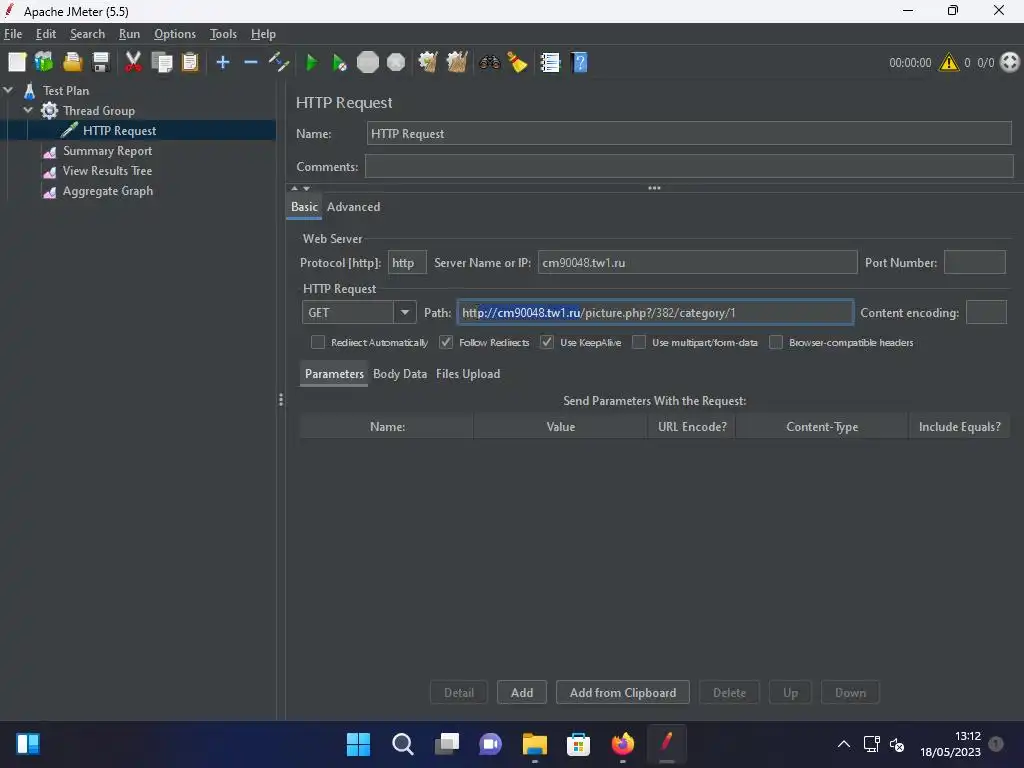Open the Run menu

pyautogui.click(x=129, y=34)
